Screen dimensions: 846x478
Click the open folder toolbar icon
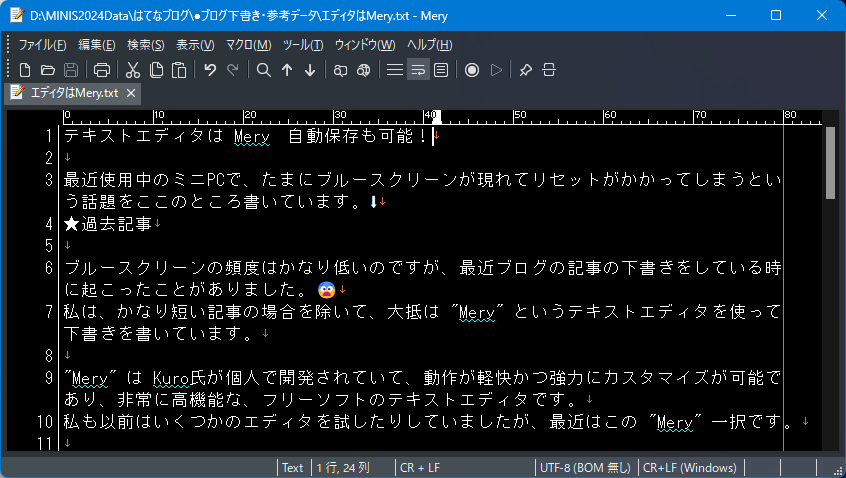[48, 70]
